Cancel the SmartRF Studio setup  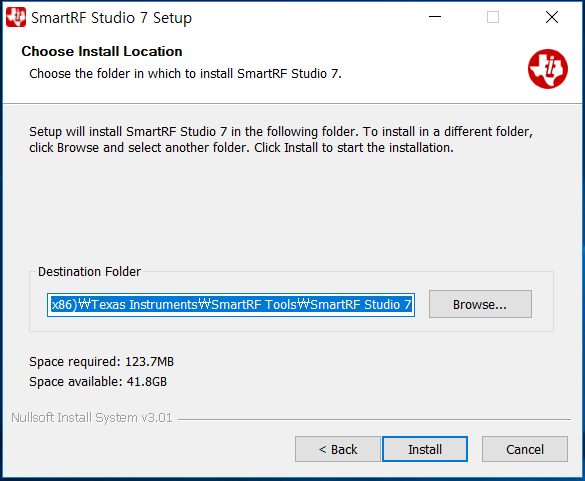525,449
